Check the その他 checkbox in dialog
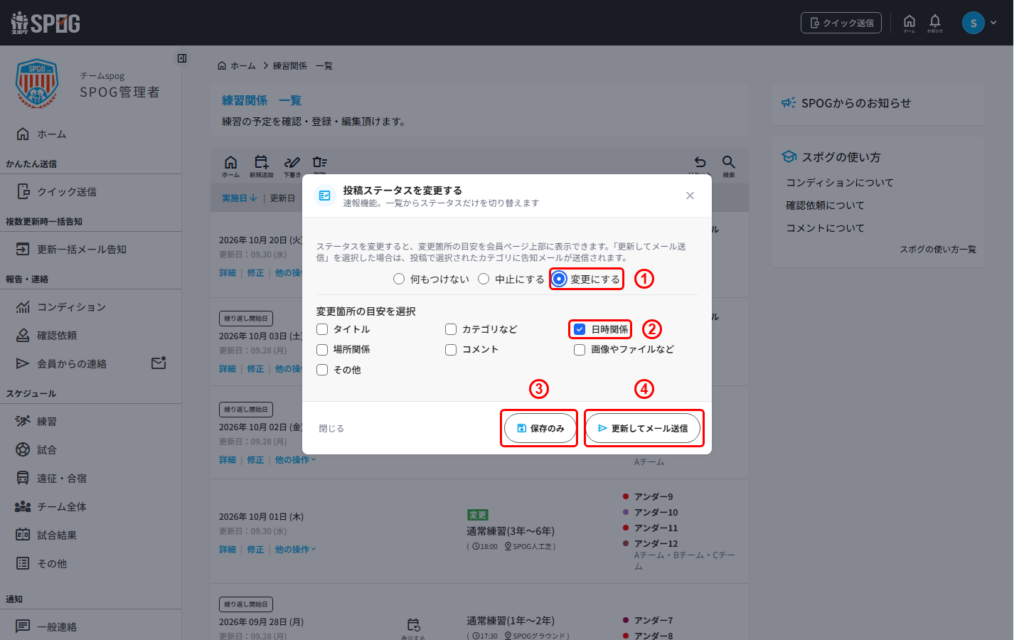This screenshot has height=640, width=1024. click(x=322, y=370)
